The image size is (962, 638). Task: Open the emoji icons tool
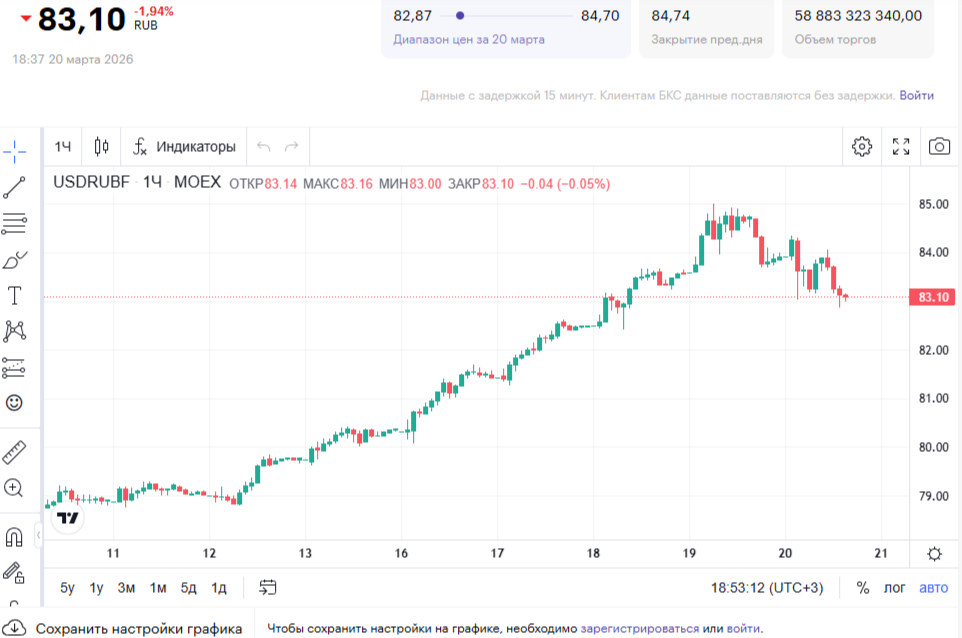click(x=15, y=403)
